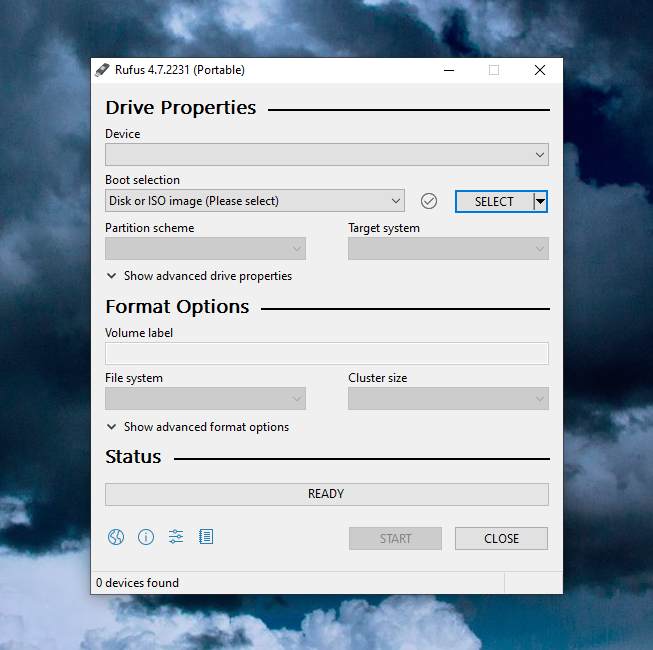The height and width of the screenshot is (650, 653).
Task: Open the Device dropdown
Action: click(327, 155)
